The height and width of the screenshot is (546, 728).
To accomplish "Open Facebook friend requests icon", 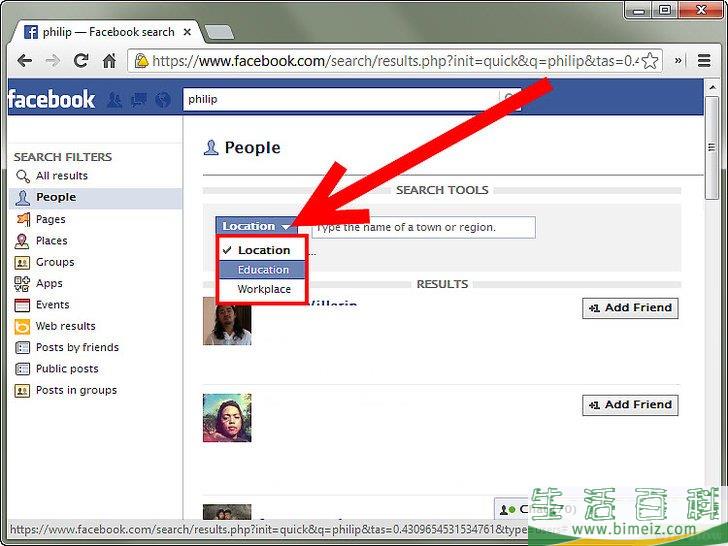I will (x=115, y=99).
